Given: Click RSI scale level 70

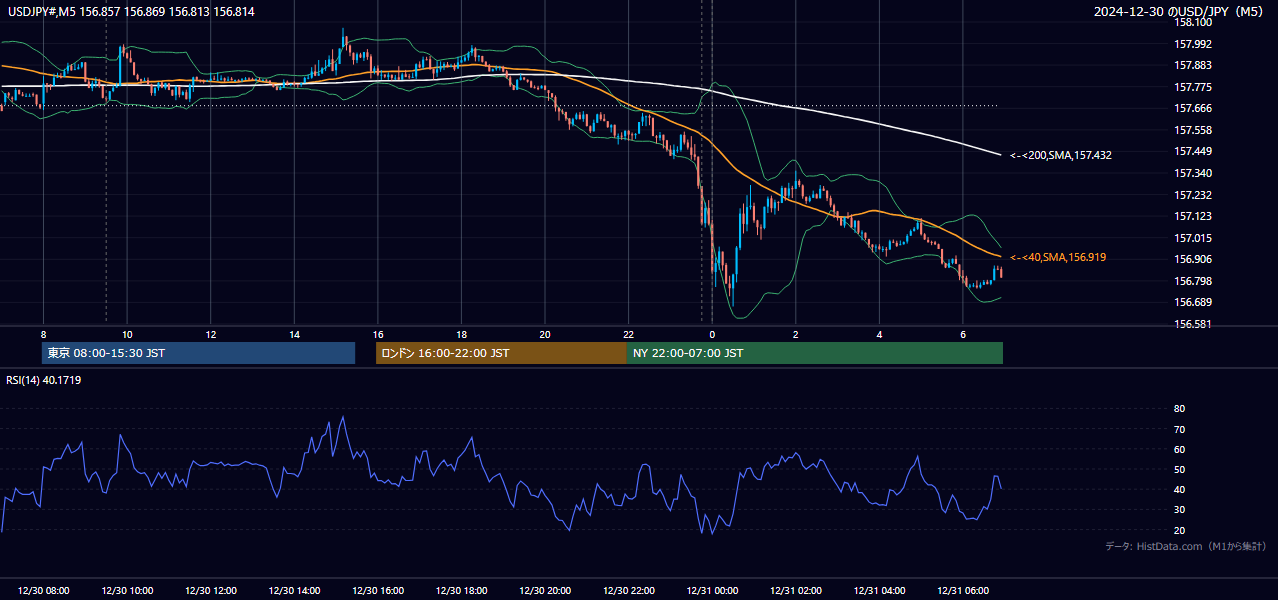Looking at the screenshot, I should [x=1180, y=429].
